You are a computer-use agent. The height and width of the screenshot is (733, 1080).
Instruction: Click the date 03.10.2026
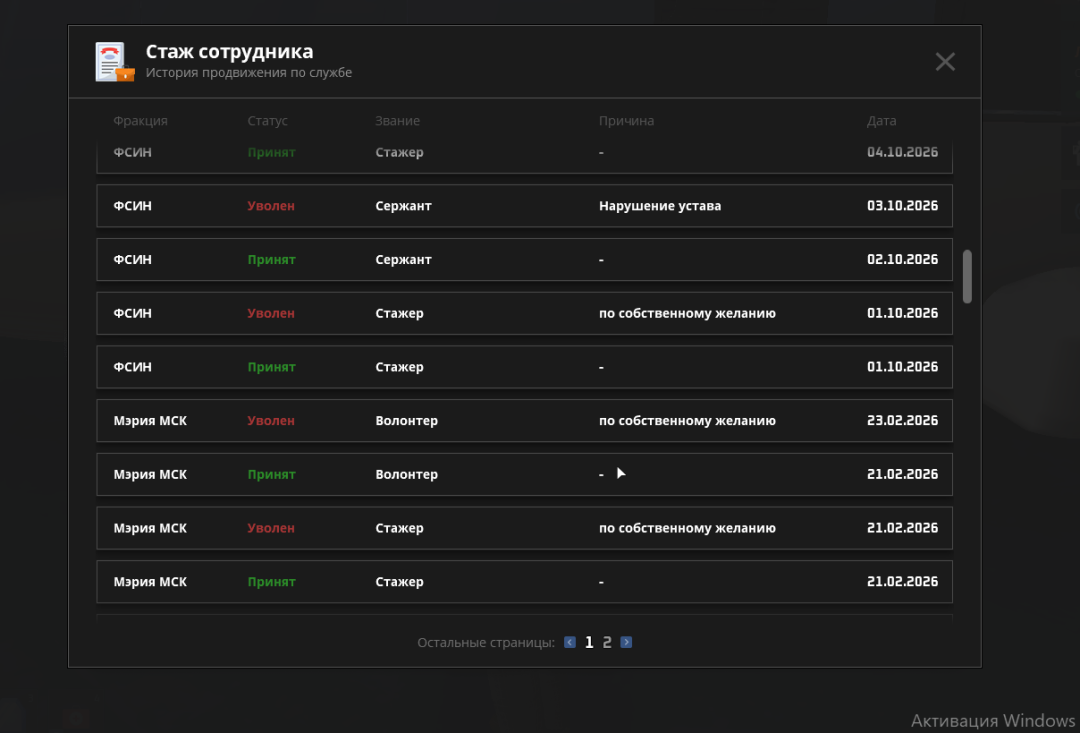[x=902, y=206]
